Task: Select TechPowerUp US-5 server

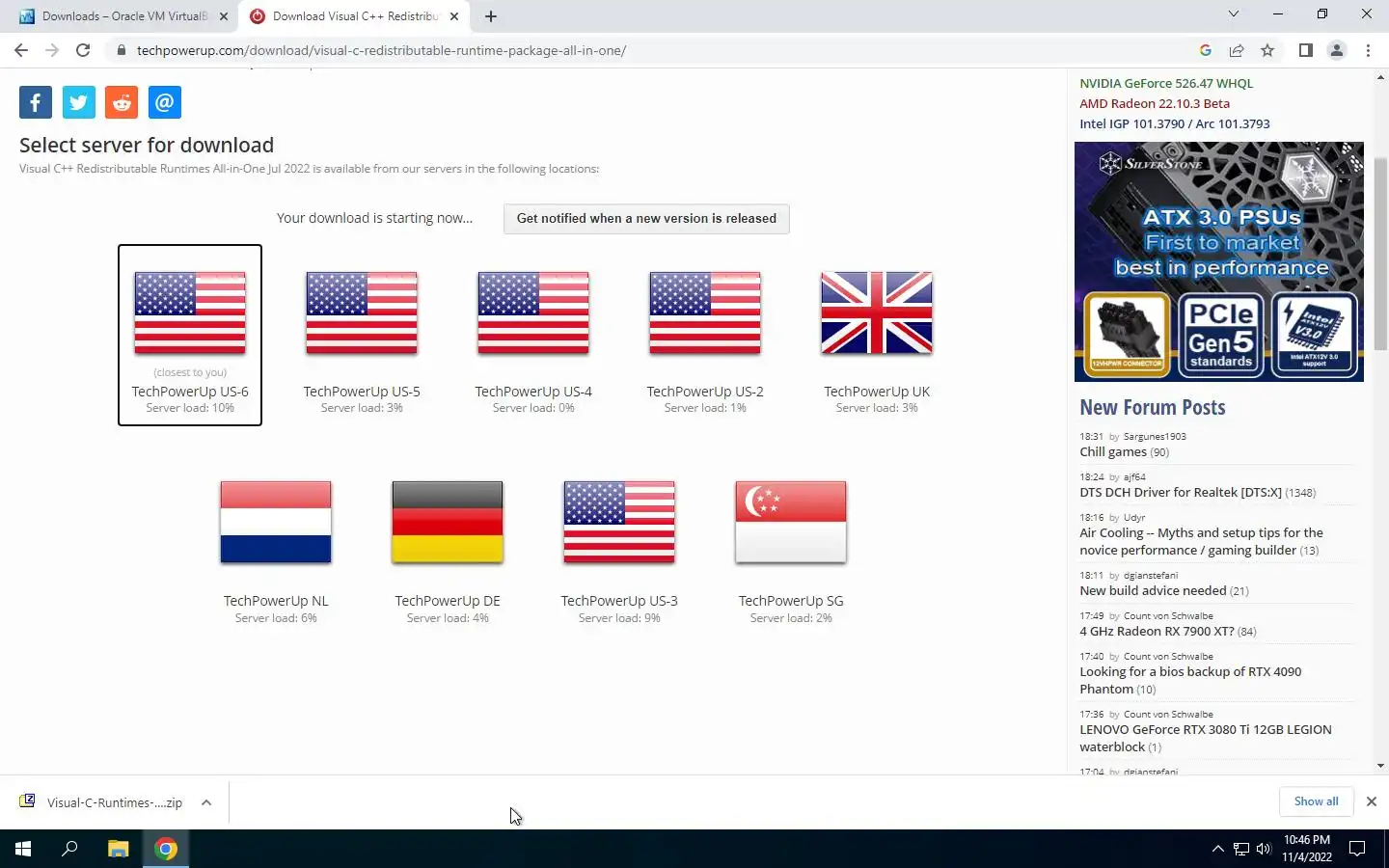Action: pyautogui.click(x=362, y=335)
